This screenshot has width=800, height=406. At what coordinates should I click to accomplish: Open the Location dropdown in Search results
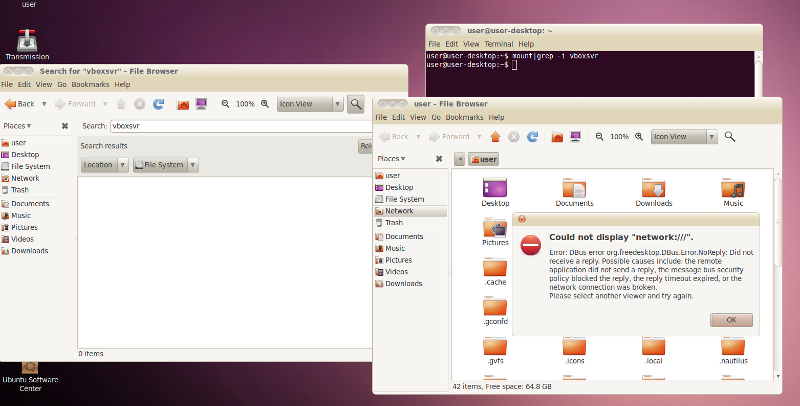[x=104, y=165]
